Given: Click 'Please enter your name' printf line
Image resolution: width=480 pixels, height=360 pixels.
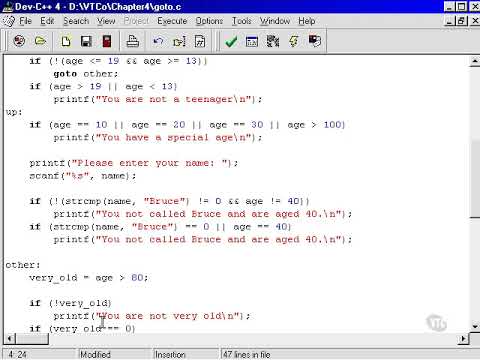Looking at the screenshot, I should [134, 163].
